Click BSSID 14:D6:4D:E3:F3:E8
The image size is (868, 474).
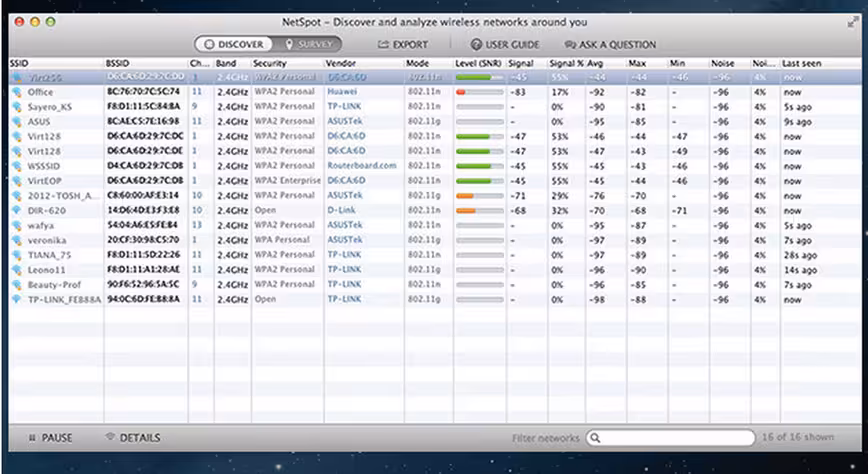point(143,210)
